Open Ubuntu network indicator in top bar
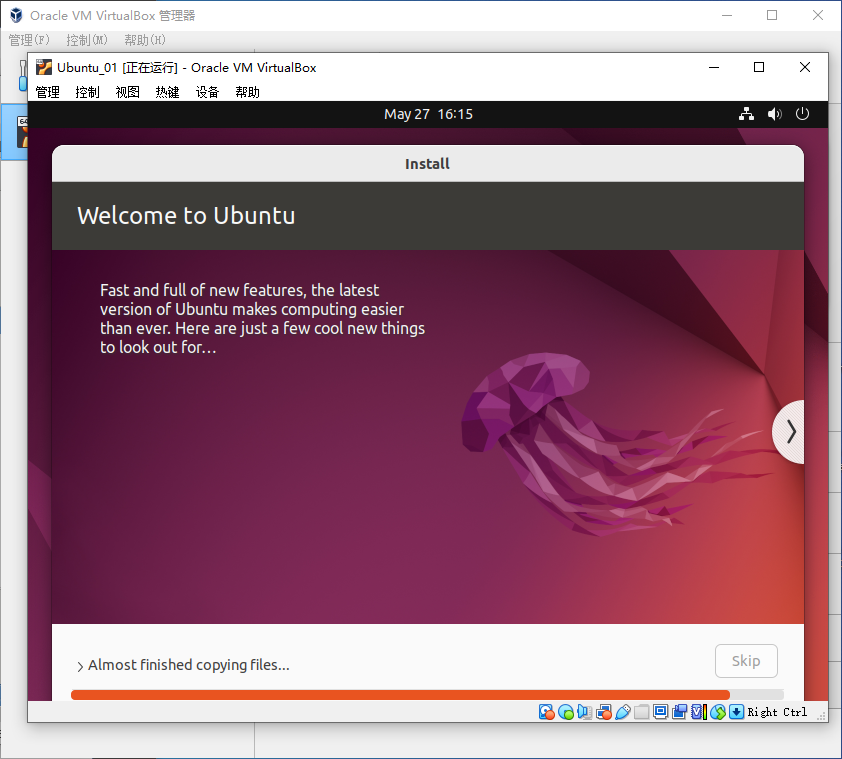842x759 pixels. [746, 114]
